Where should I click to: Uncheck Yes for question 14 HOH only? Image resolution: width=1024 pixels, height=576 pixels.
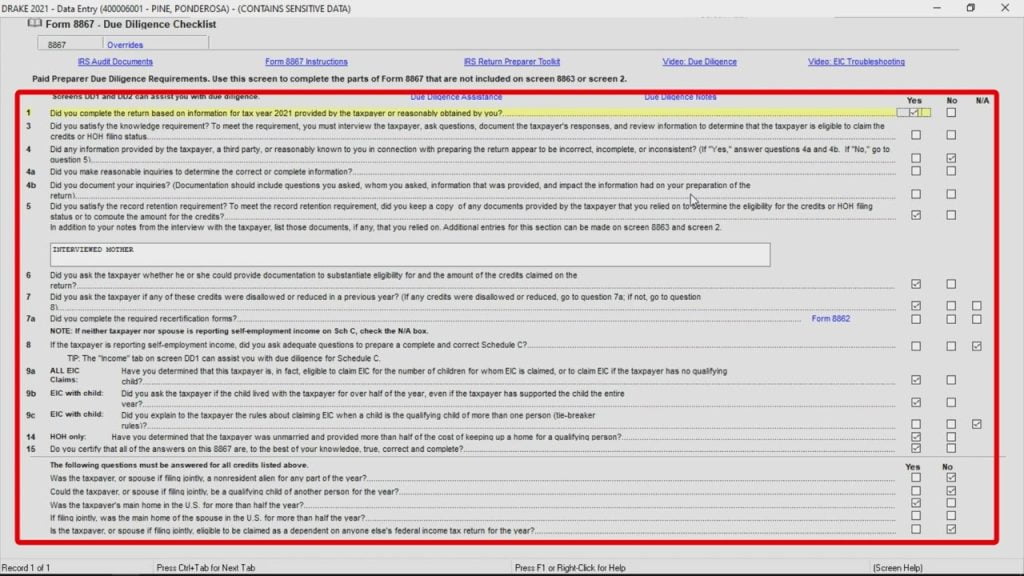coord(916,437)
